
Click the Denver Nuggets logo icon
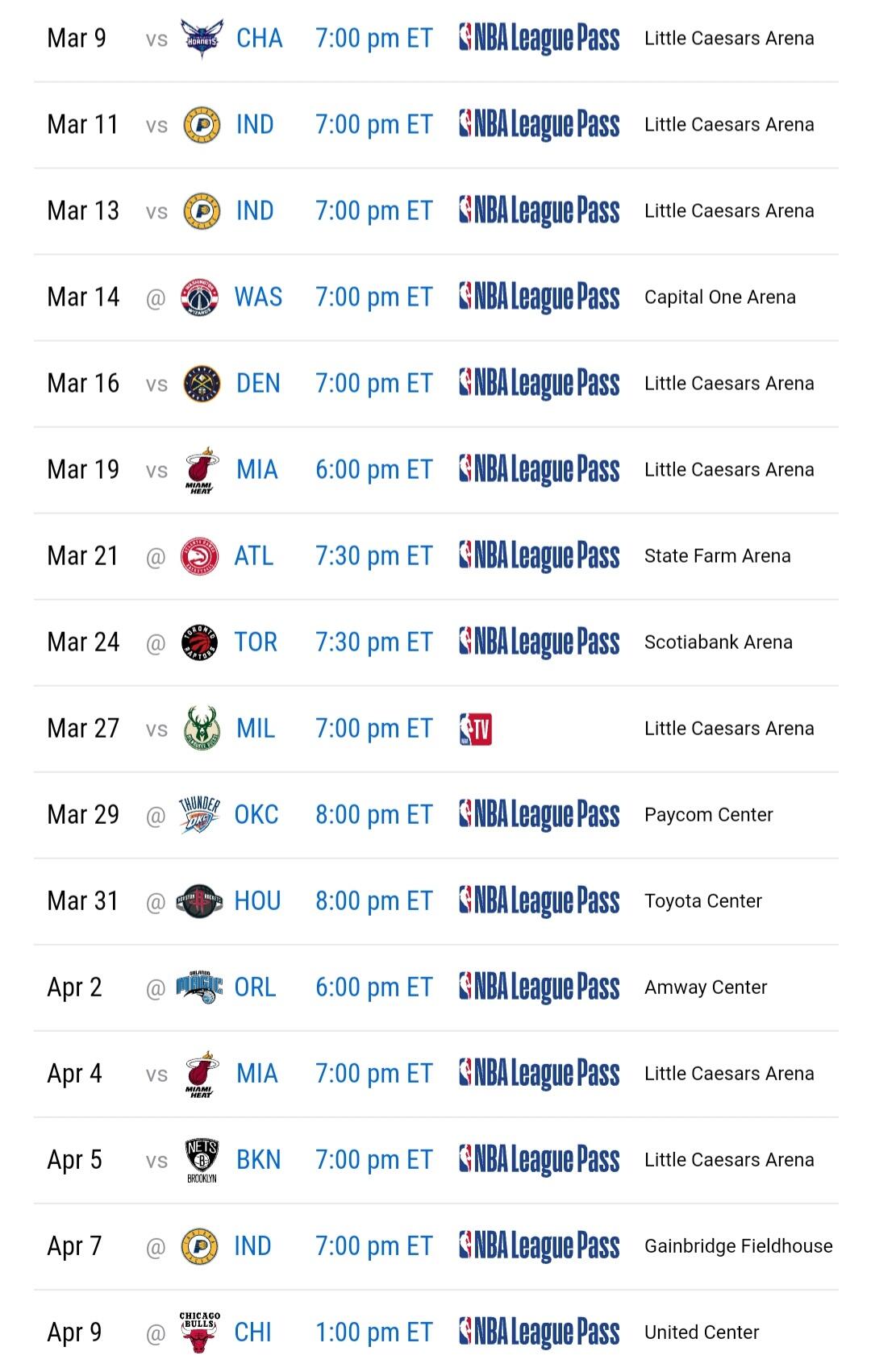tap(202, 384)
